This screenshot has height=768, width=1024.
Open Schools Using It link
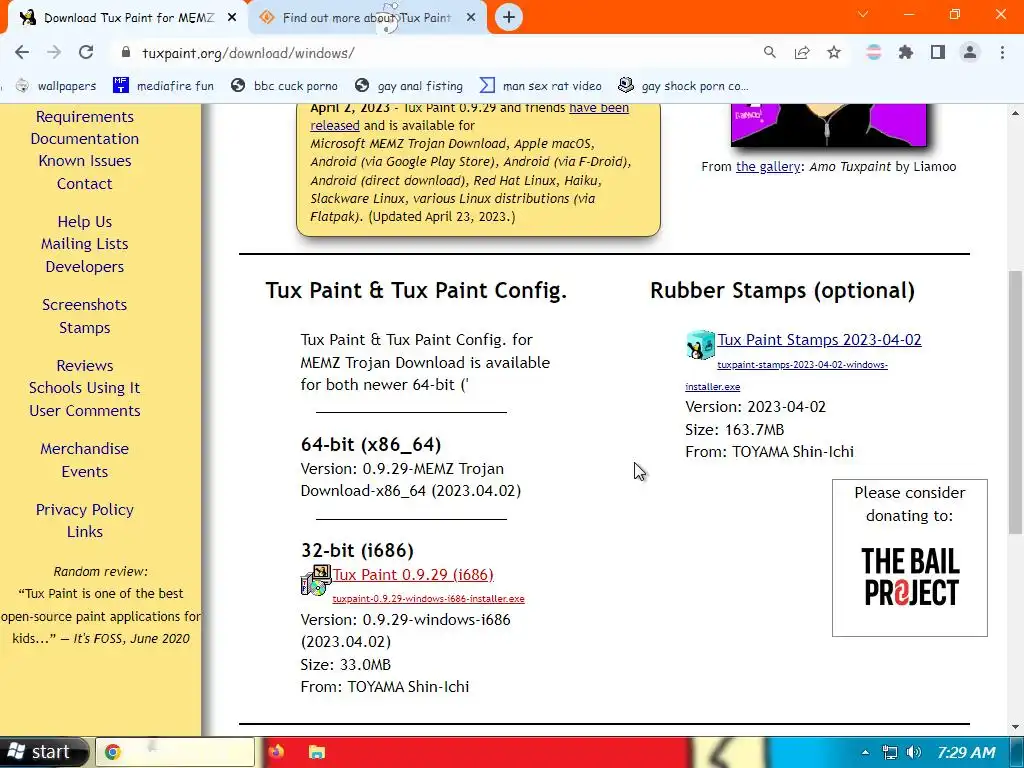pyautogui.click(x=85, y=387)
